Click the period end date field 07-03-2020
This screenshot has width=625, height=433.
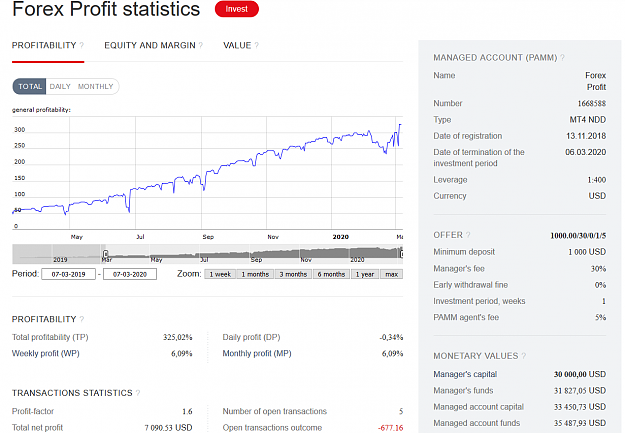coord(130,274)
